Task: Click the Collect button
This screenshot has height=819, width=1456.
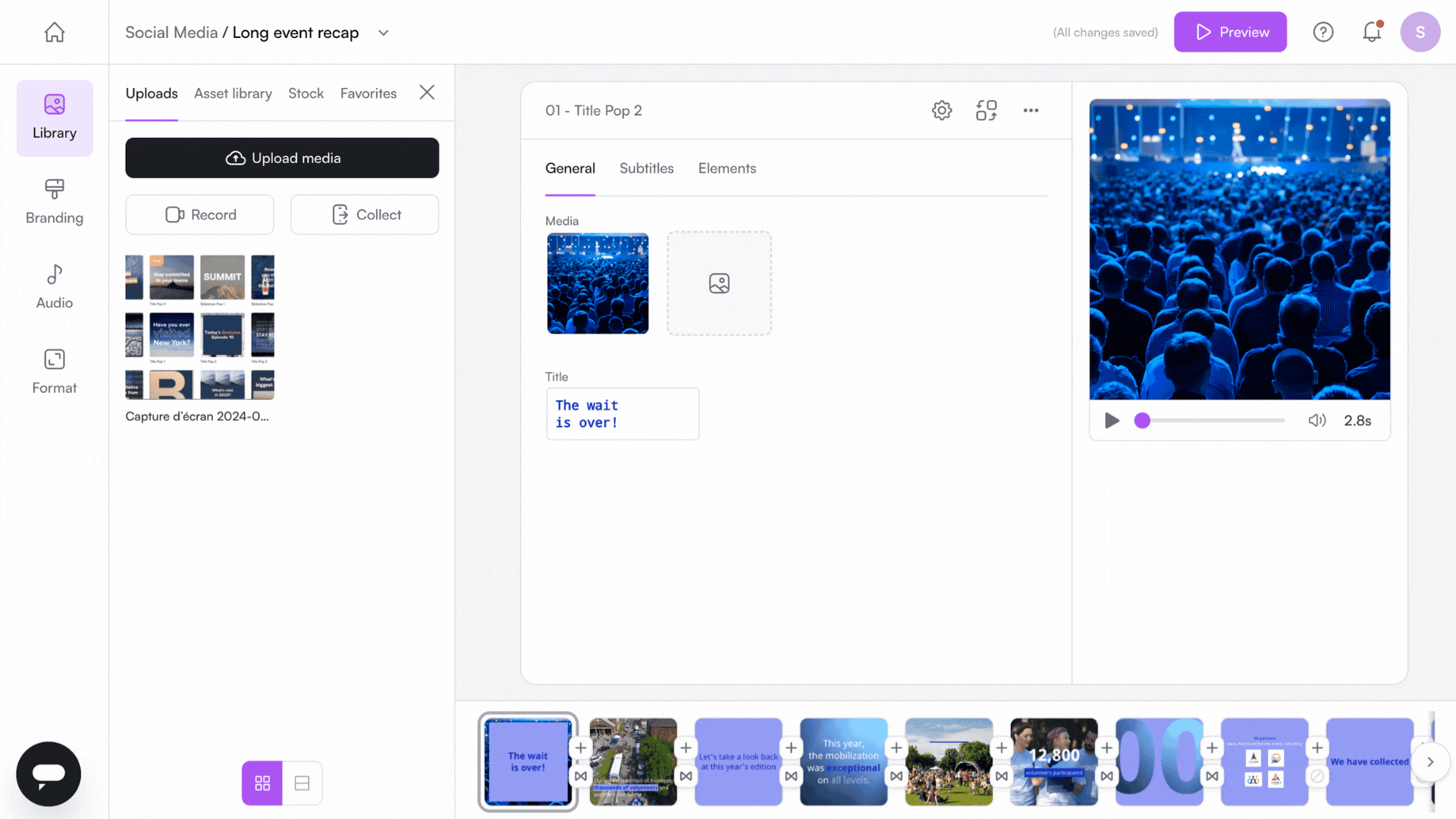Action: (x=365, y=215)
